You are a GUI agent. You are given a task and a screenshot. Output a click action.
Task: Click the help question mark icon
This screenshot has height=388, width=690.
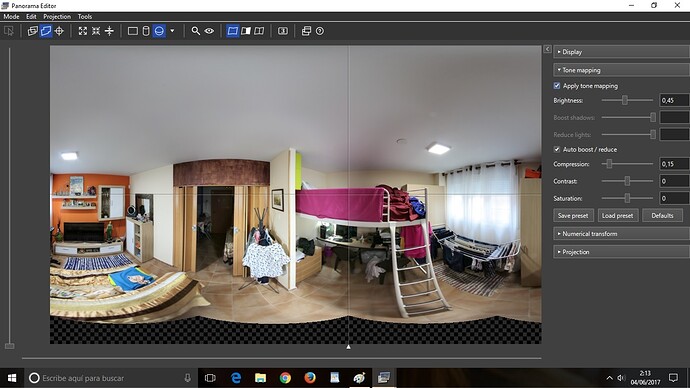pyautogui.click(x=320, y=31)
